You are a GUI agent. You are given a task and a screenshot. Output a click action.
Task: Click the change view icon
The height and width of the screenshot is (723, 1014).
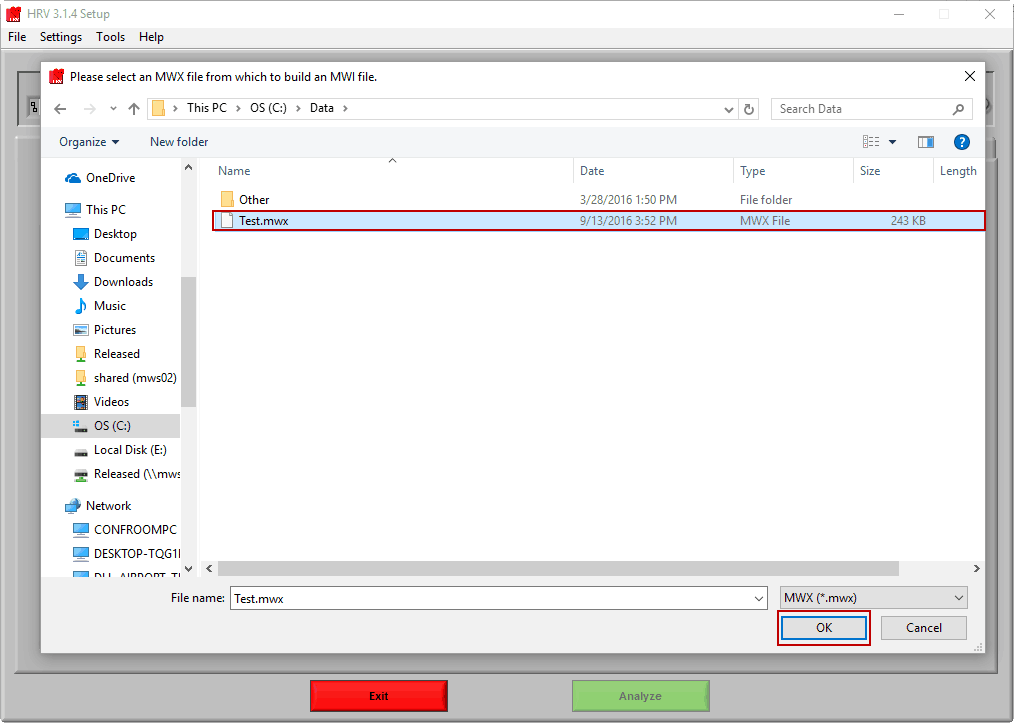(x=871, y=142)
